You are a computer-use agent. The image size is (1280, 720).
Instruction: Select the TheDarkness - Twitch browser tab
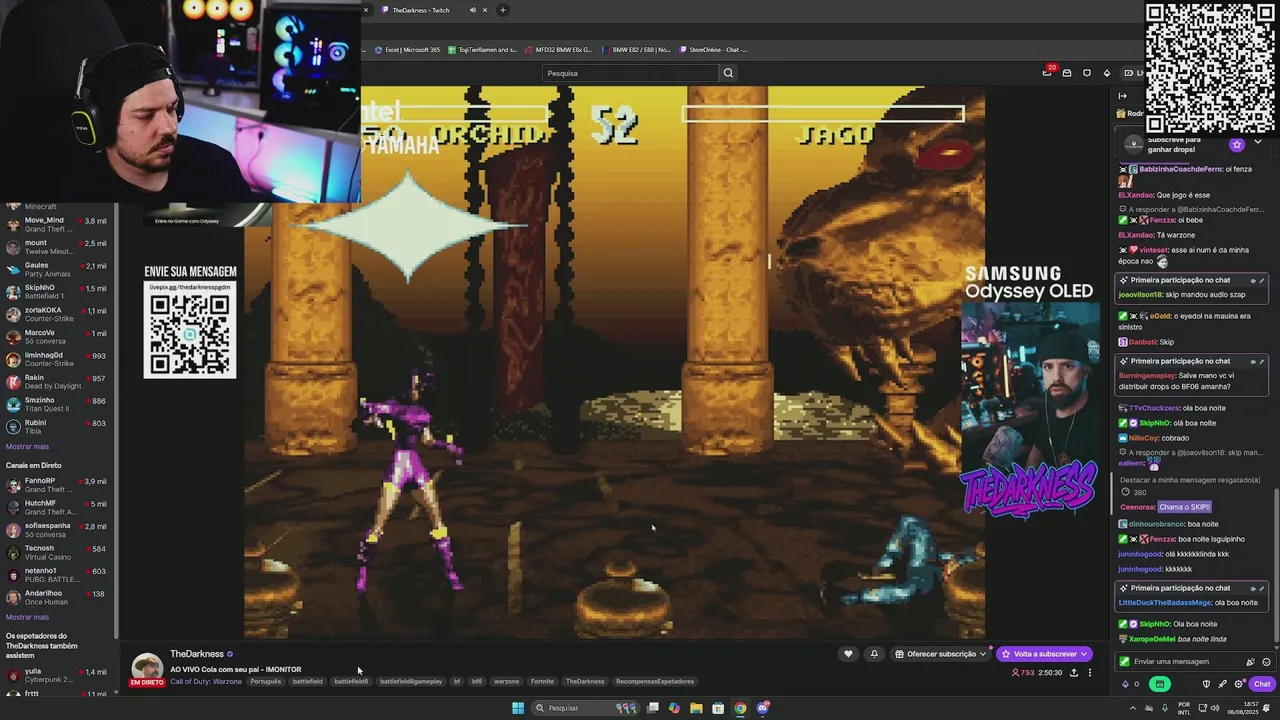[421, 10]
